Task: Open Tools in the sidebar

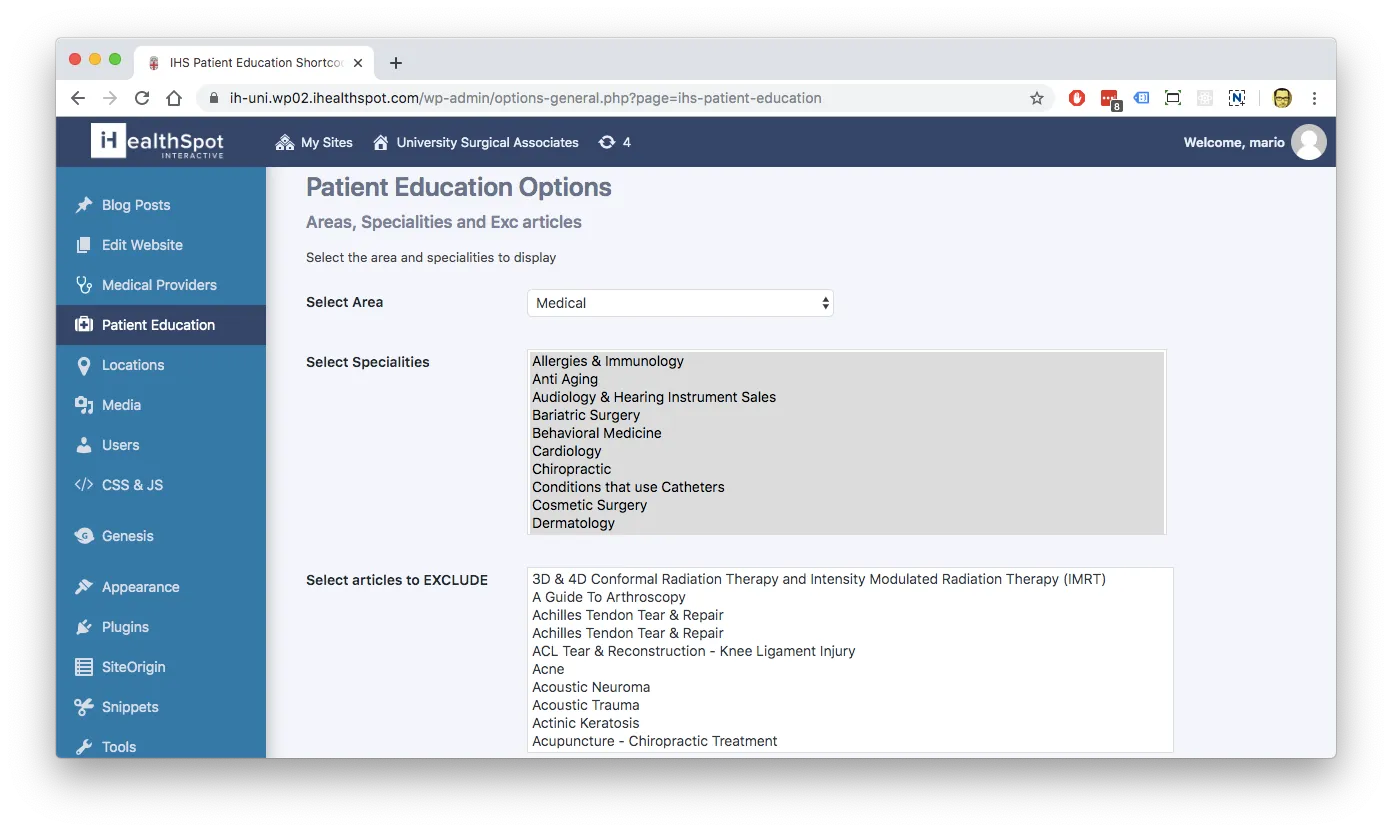Action: click(161, 746)
